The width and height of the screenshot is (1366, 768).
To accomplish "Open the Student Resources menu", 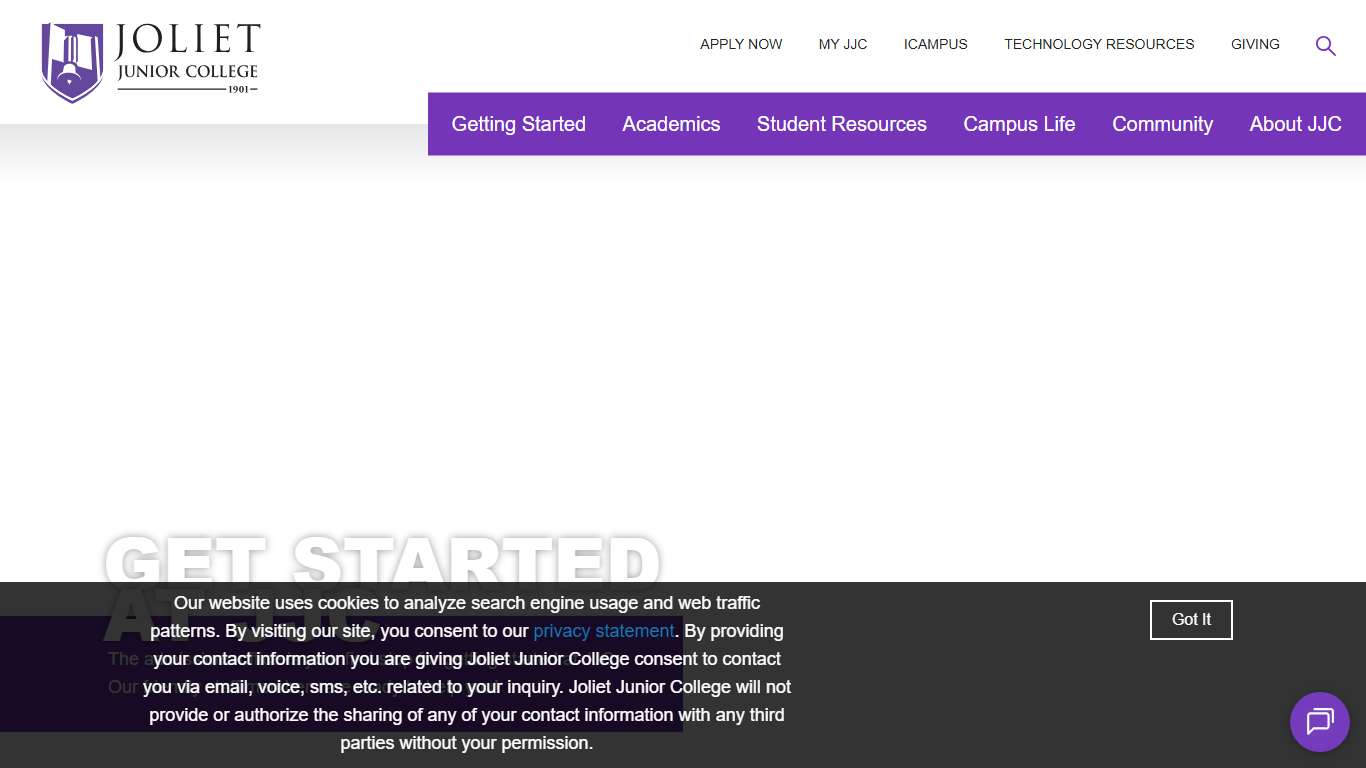I will [842, 124].
